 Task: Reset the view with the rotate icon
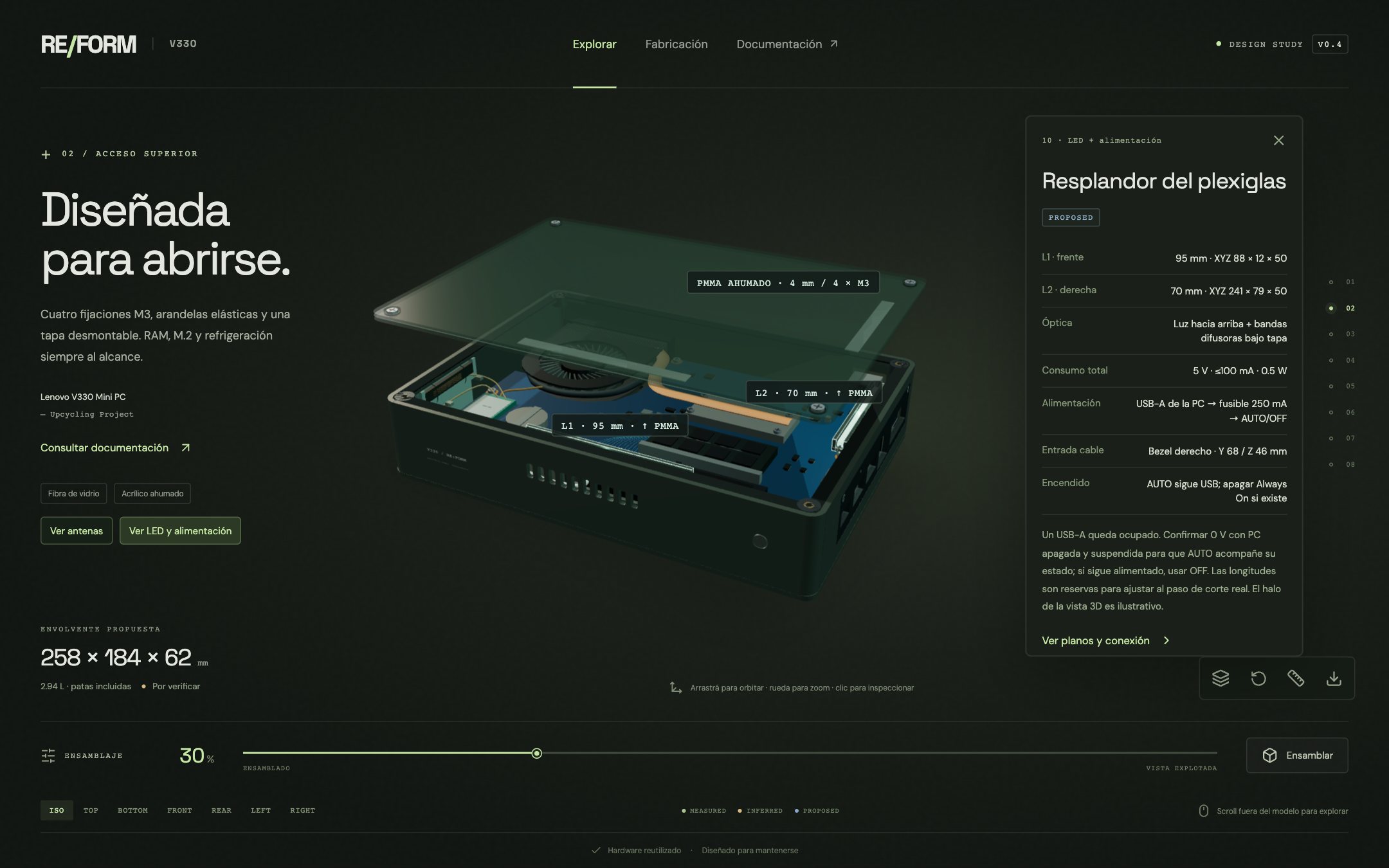pos(1258,678)
